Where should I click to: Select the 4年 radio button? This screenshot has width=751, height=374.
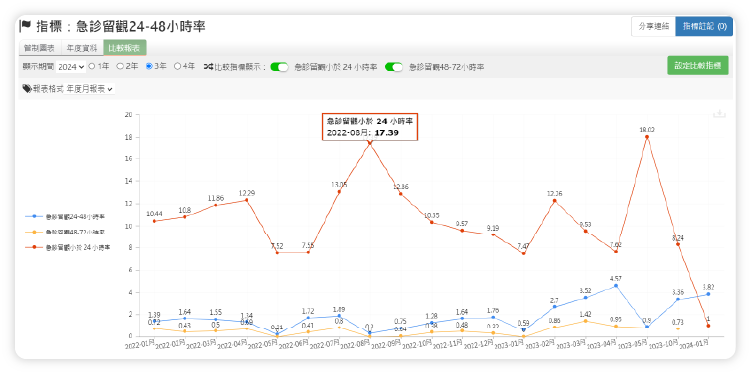(177, 67)
